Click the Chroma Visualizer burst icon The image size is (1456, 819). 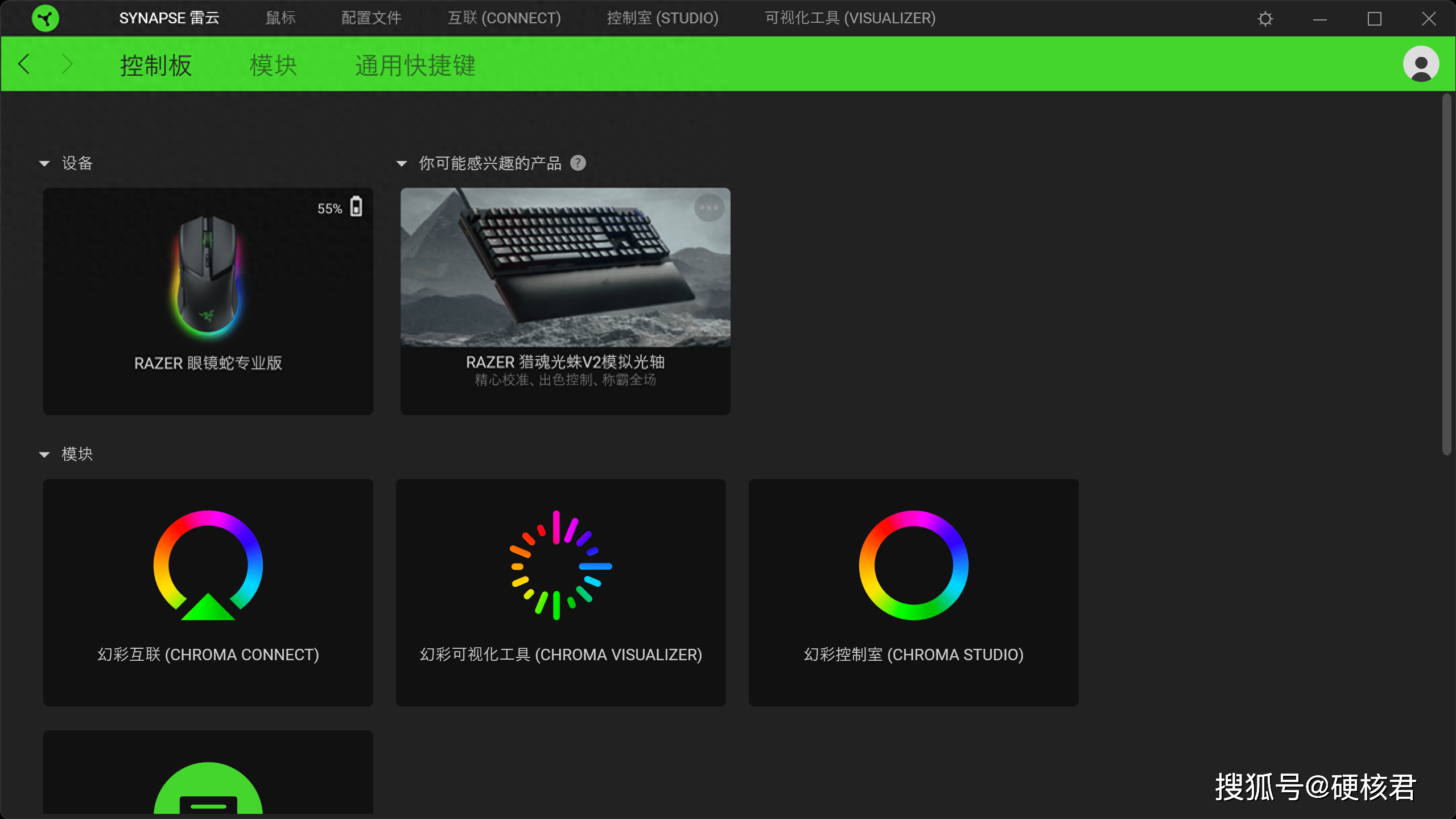click(560, 565)
